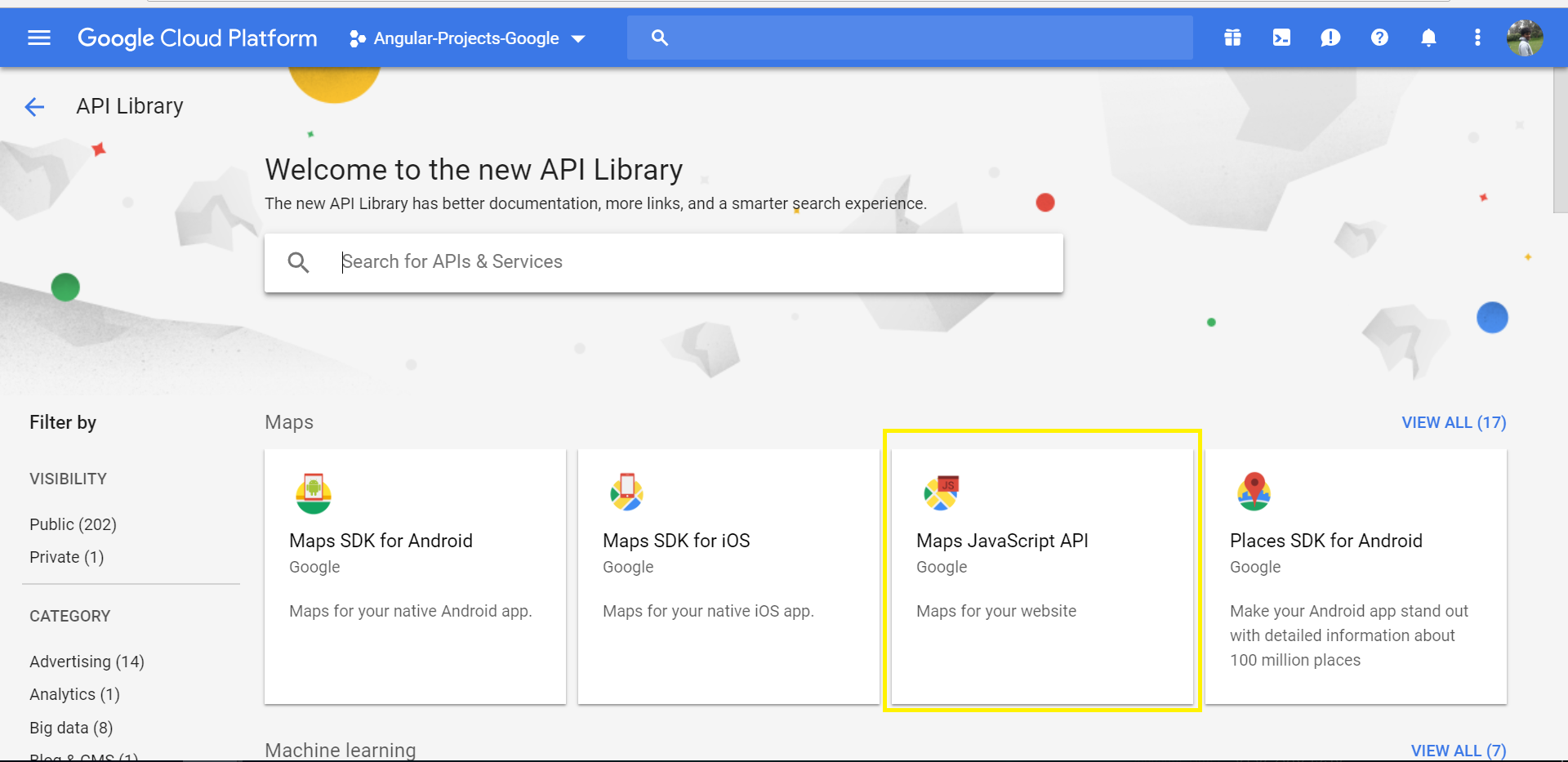Open the user account avatar
Image resolution: width=1568 pixels, height=762 pixels.
coord(1525,38)
